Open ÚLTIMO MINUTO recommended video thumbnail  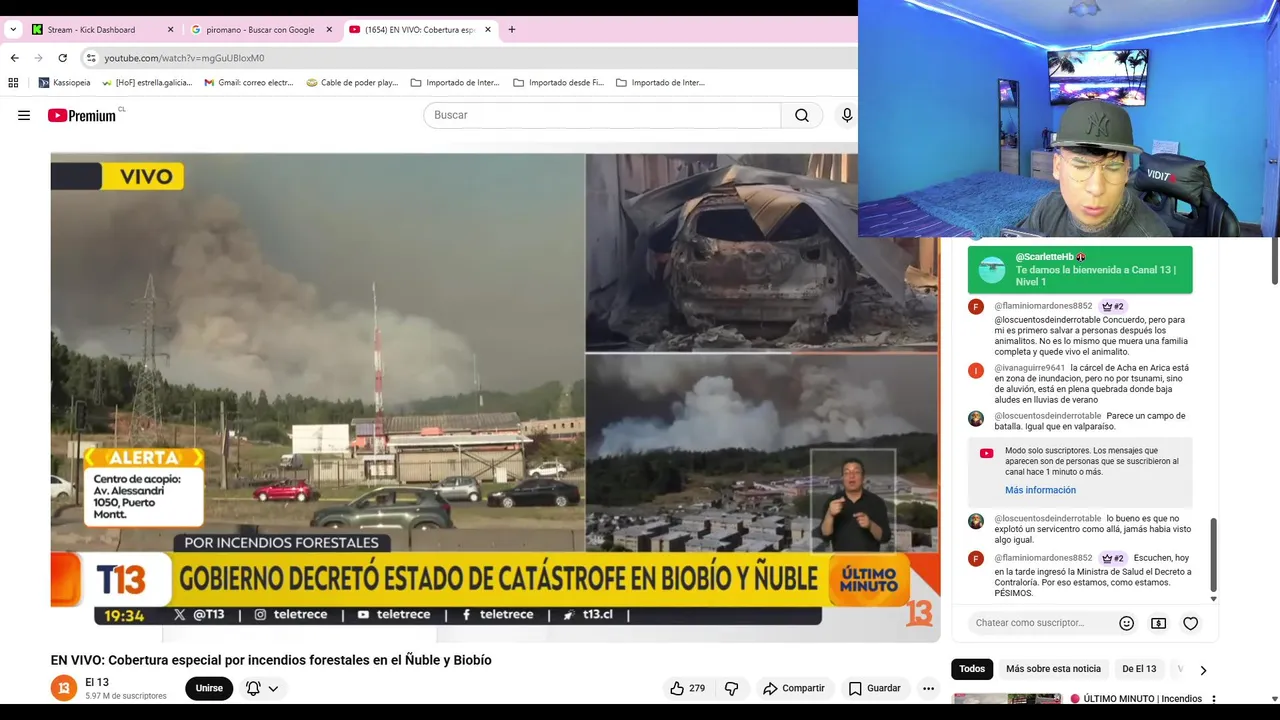pyautogui.click(x=1007, y=699)
